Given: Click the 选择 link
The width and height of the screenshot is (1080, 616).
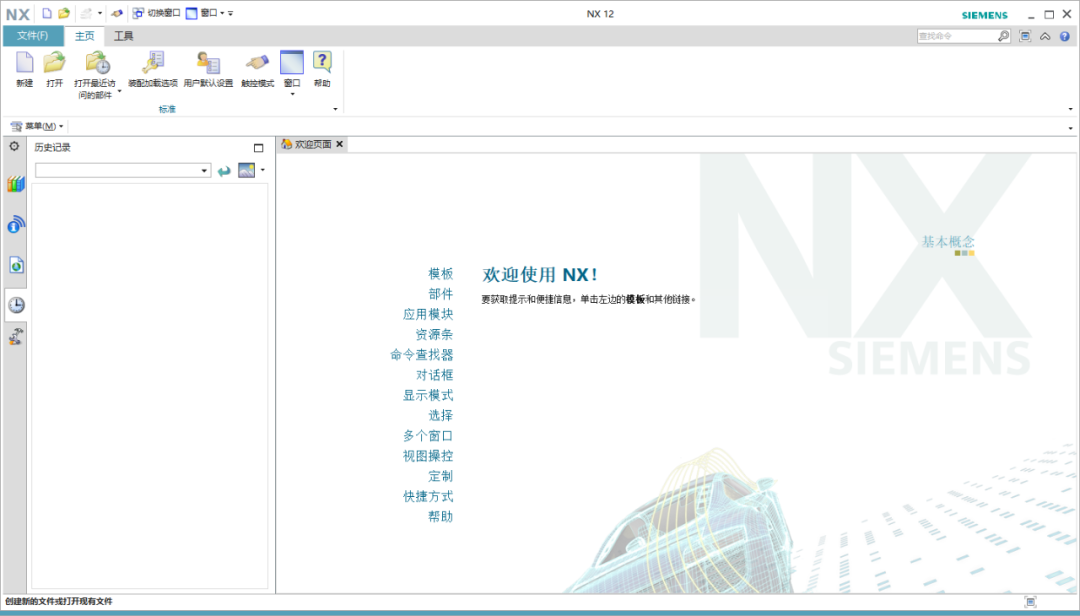Looking at the screenshot, I should (441, 415).
